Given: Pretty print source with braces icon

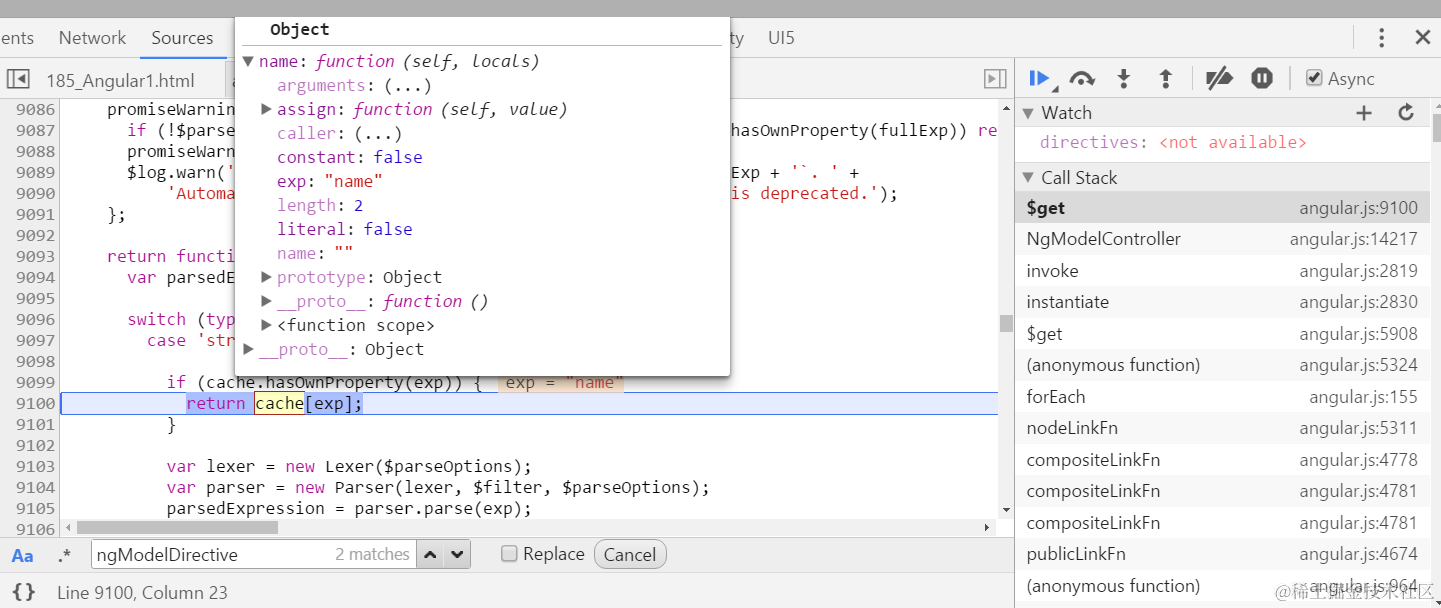Looking at the screenshot, I should click(23, 592).
